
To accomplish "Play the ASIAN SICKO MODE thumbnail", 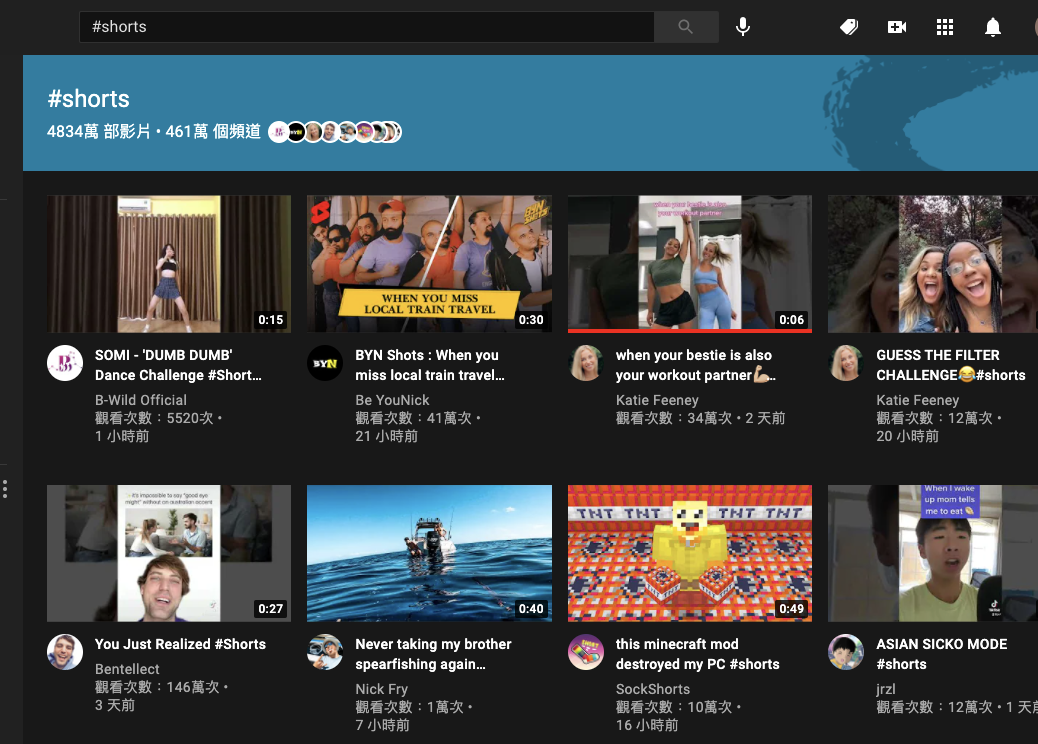I will [933, 553].
